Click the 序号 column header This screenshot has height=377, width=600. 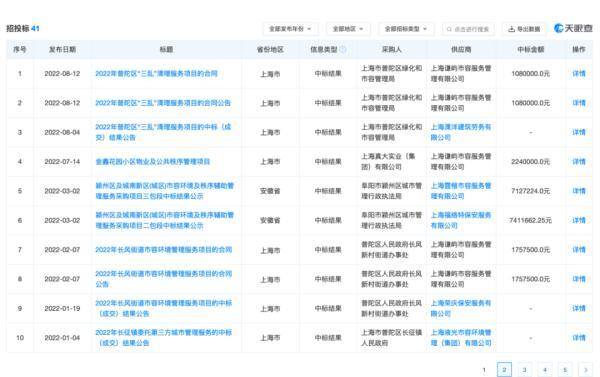(20, 49)
